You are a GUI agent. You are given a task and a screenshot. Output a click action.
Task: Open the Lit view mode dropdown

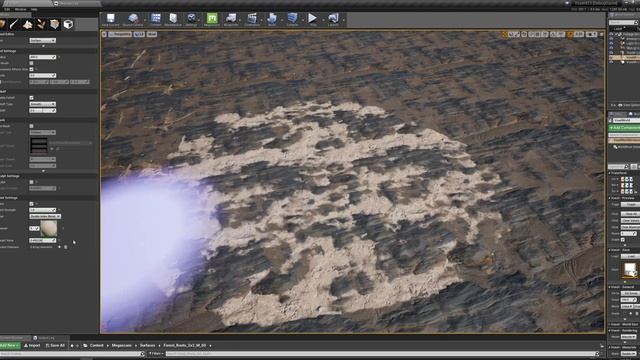pyautogui.click(x=139, y=34)
